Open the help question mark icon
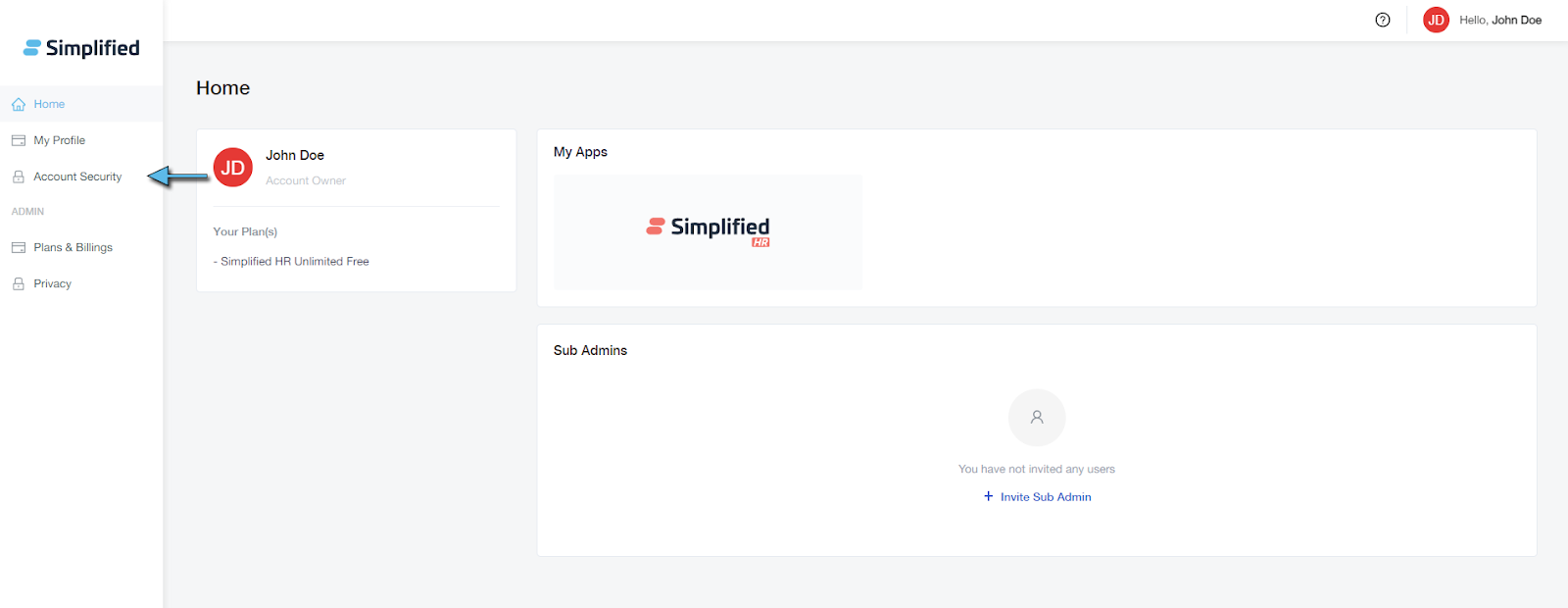The height and width of the screenshot is (608, 1568). pyautogui.click(x=1383, y=20)
